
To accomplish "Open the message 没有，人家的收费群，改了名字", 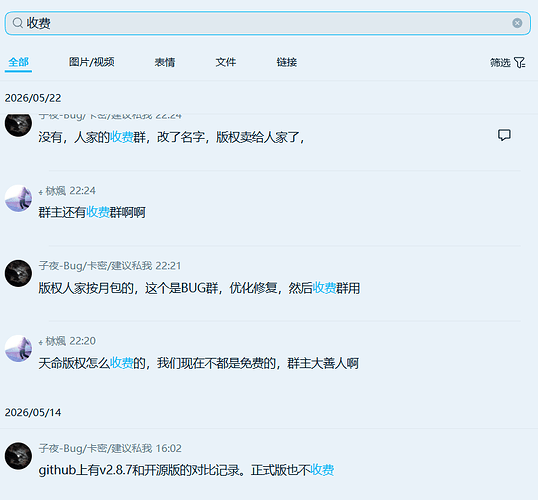I will [x=172, y=137].
